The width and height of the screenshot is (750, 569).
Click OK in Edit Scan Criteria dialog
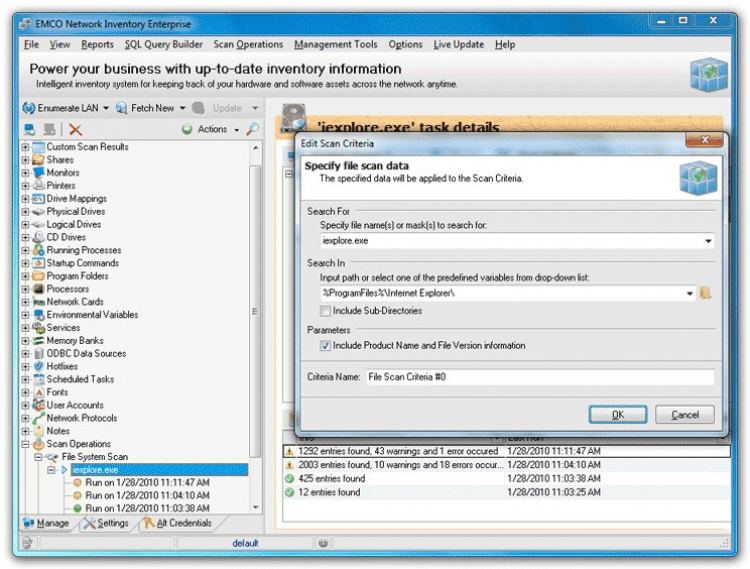coord(618,415)
